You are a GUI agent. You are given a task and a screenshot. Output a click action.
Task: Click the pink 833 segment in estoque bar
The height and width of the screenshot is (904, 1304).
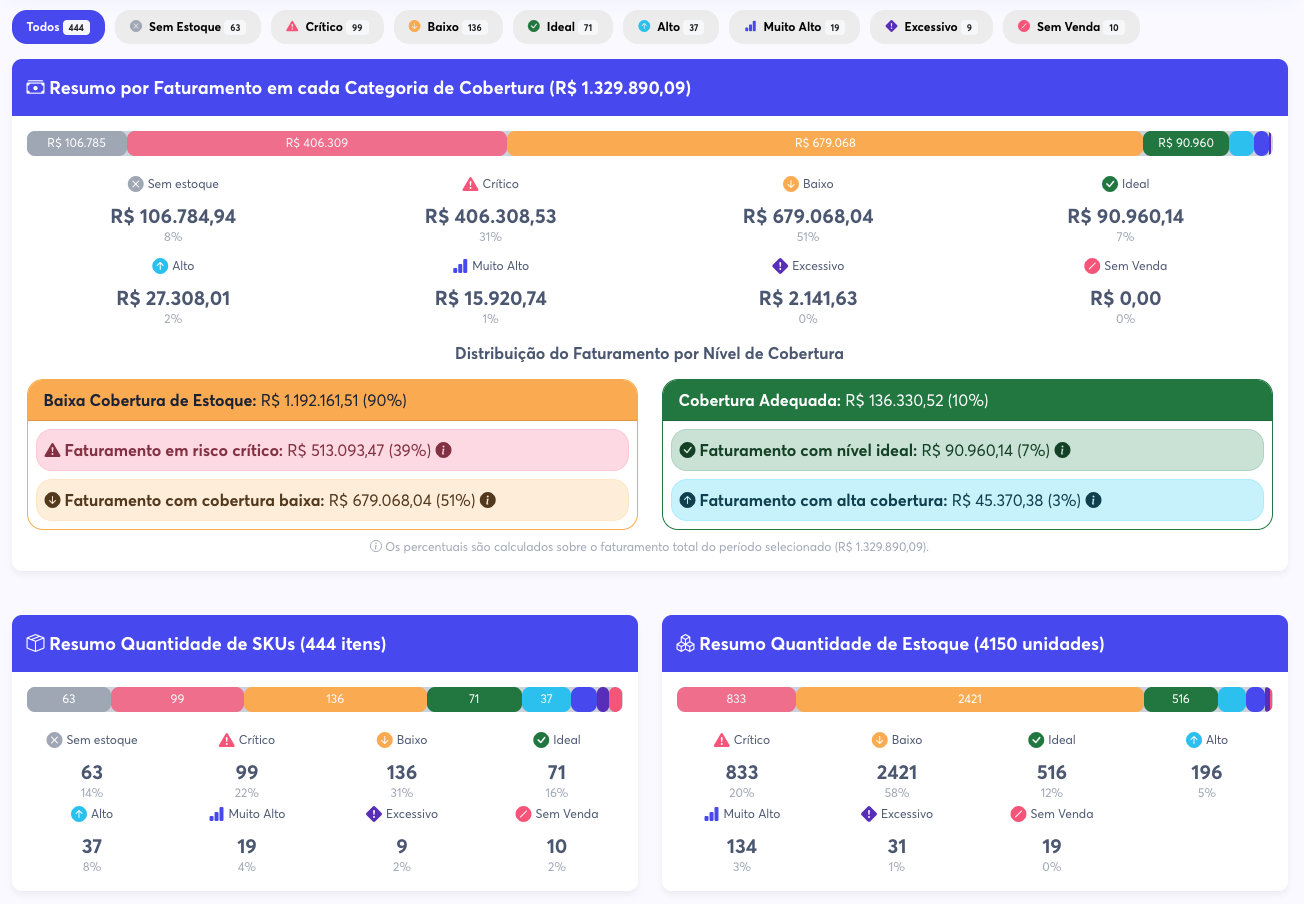pos(736,699)
